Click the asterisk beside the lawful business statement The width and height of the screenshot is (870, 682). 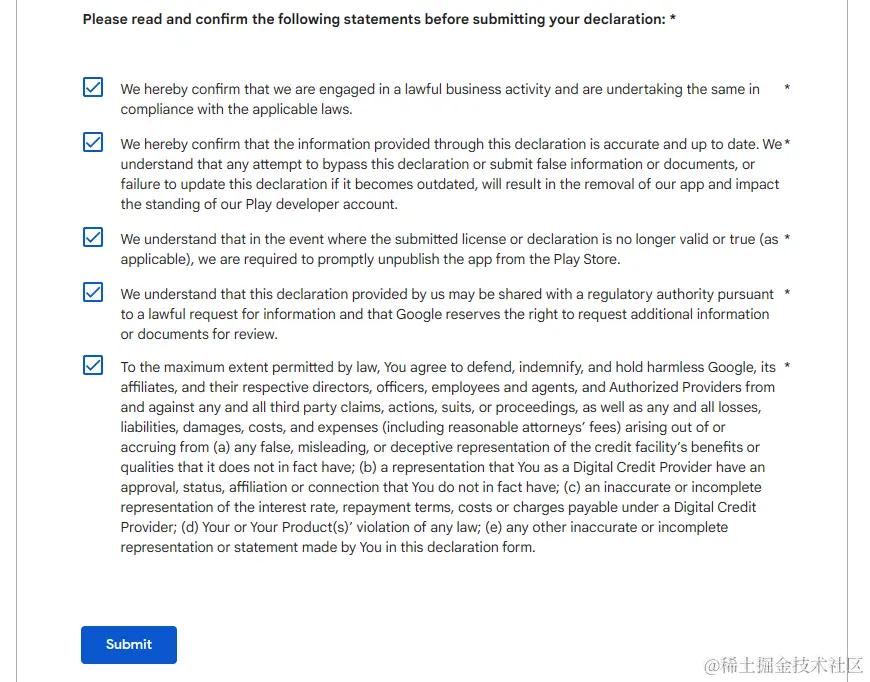(x=787, y=89)
